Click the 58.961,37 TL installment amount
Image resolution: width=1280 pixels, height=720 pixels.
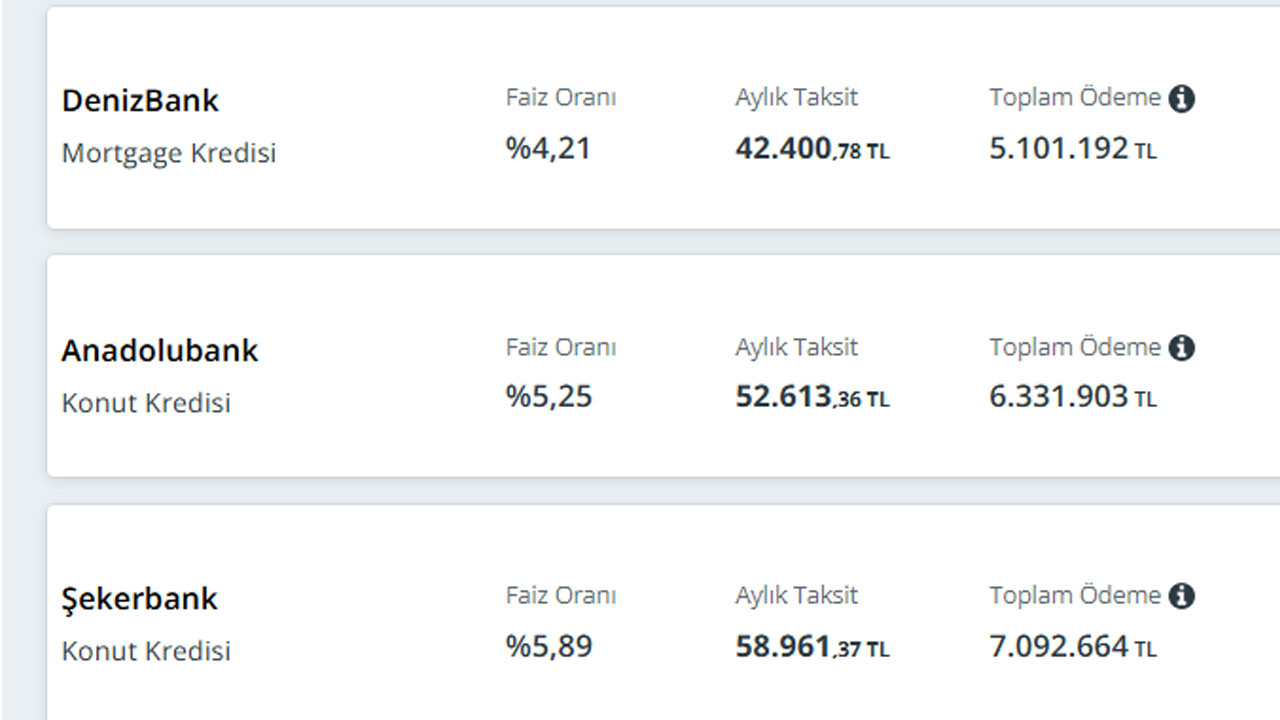tap(811, 647)
